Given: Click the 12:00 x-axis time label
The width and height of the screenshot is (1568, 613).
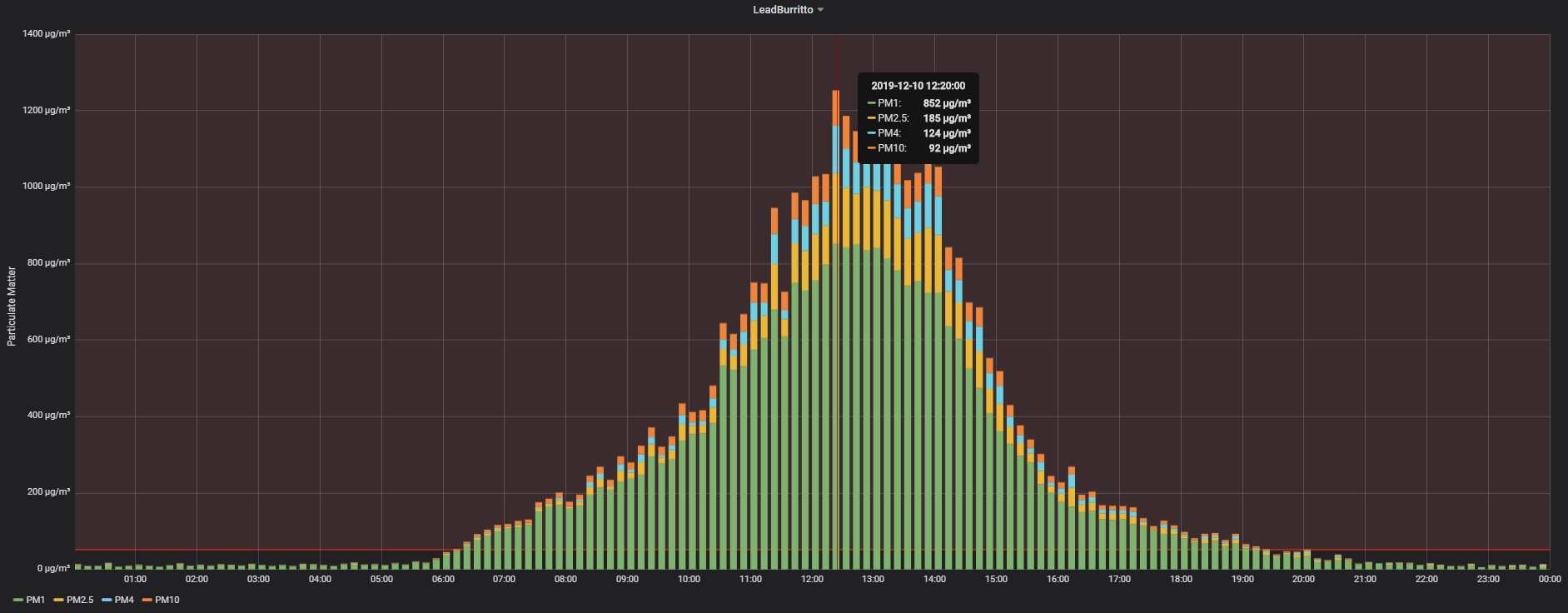Looking at the screenshot, I should coord(812,579).
